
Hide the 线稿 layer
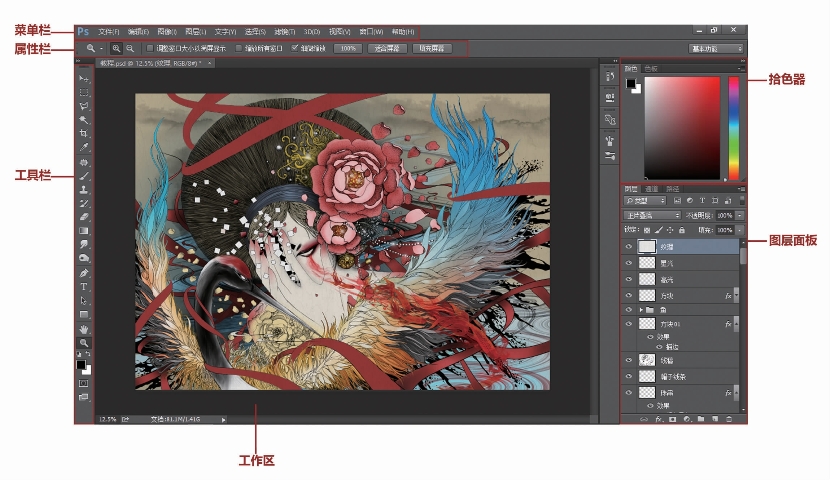[x=629, y=360]
